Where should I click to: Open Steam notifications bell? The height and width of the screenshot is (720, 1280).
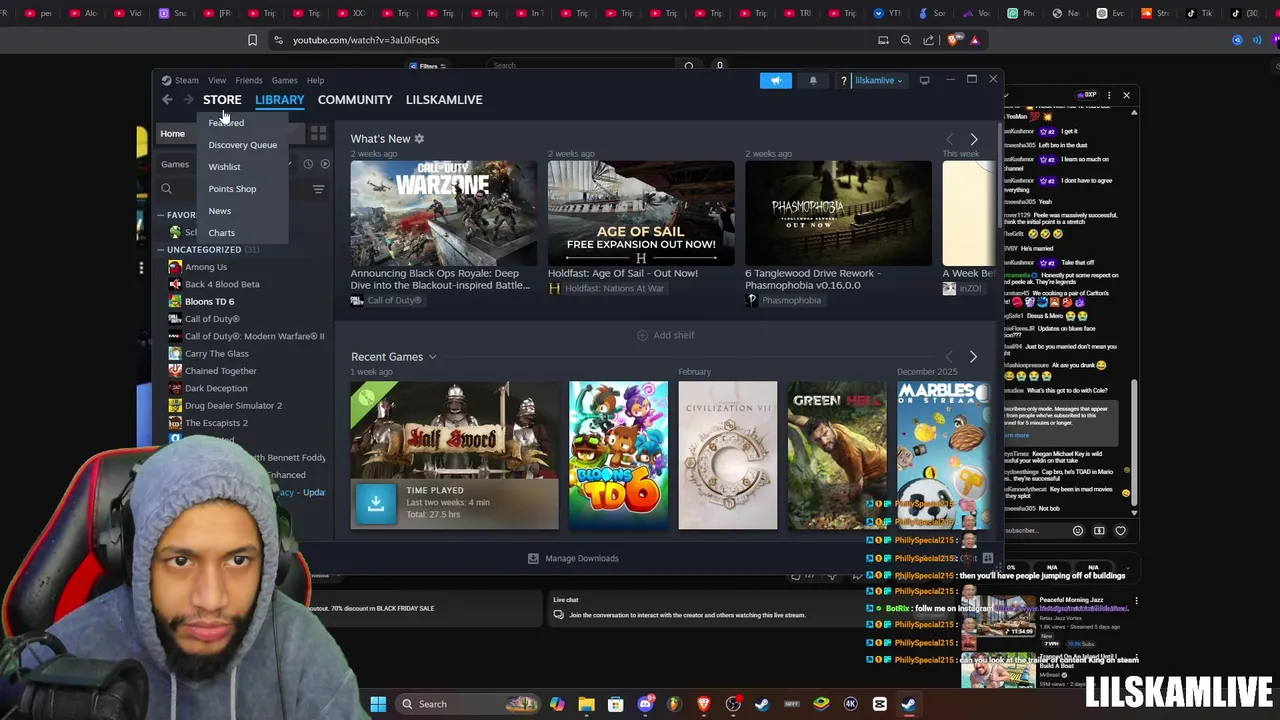(x=813, y=80)
